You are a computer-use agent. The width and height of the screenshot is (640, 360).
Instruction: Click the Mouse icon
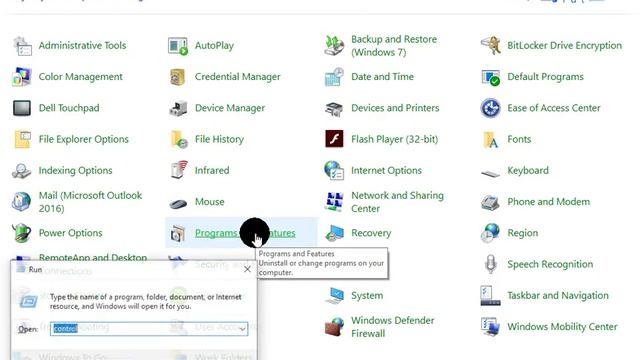178,203
